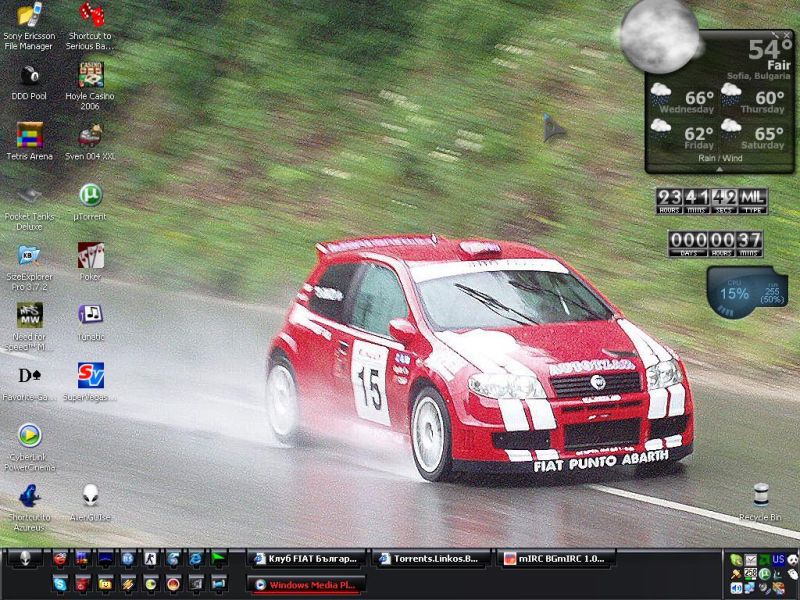Click the Saturday 65° forecast entry
Image resolution: width=800 pixels, height=600 pixels.
click(x=753, y=135)
